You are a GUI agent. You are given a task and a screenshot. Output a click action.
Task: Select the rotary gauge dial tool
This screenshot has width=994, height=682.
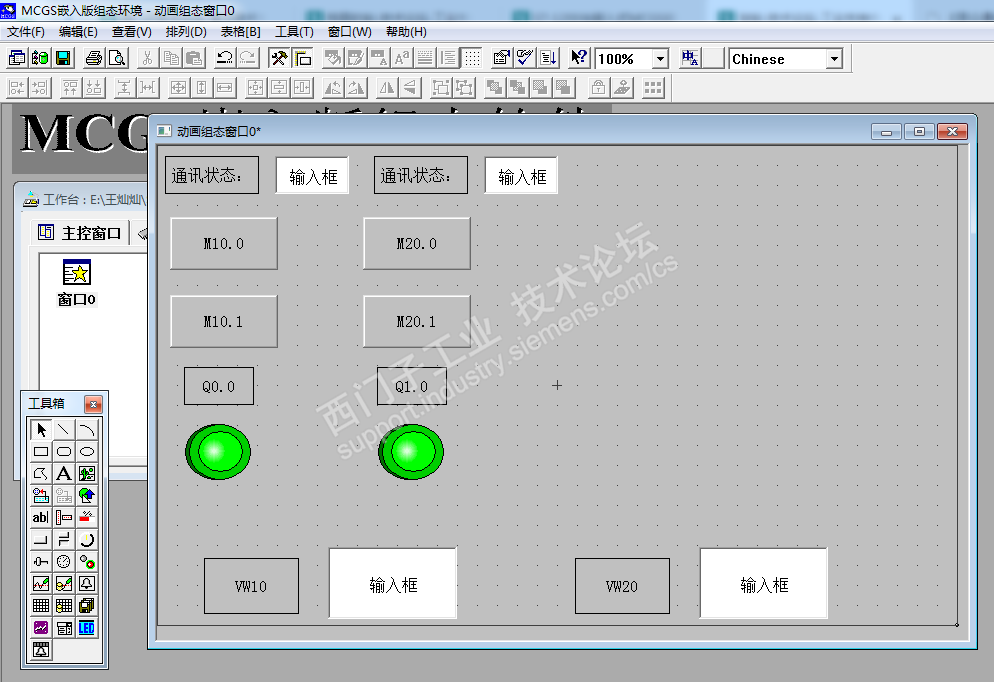pyautogui.click(x=64, y=562)
